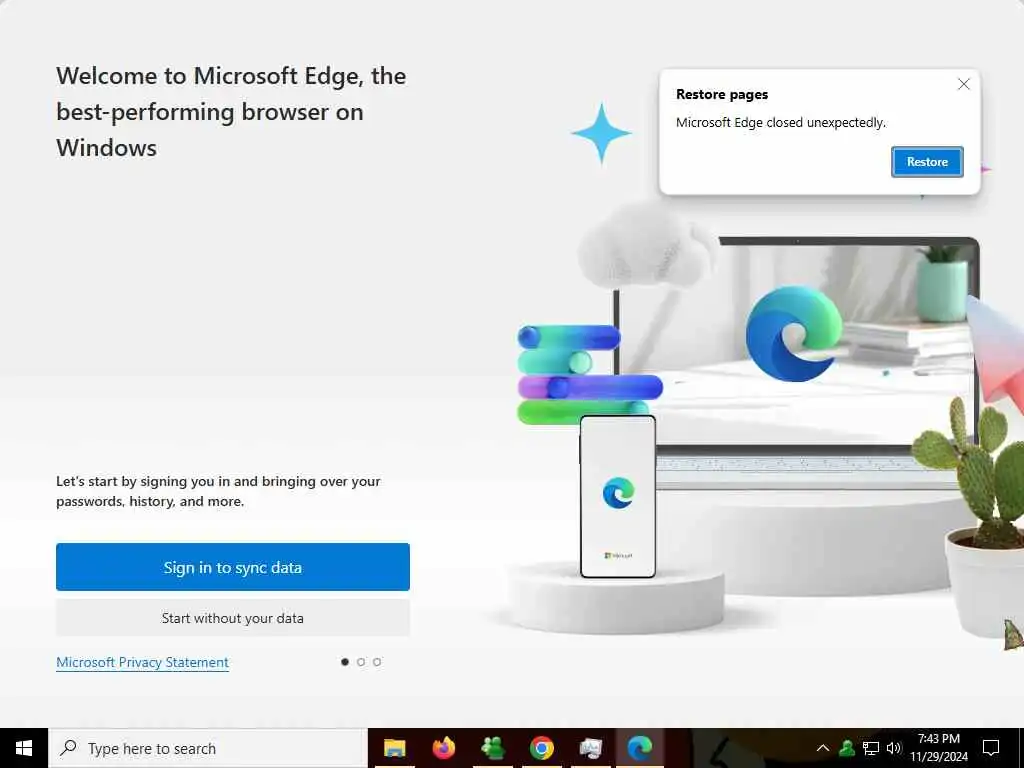1024x768 pixels.
Task: Go to the second page indicator dot
Action: click(x=361, y=662)
